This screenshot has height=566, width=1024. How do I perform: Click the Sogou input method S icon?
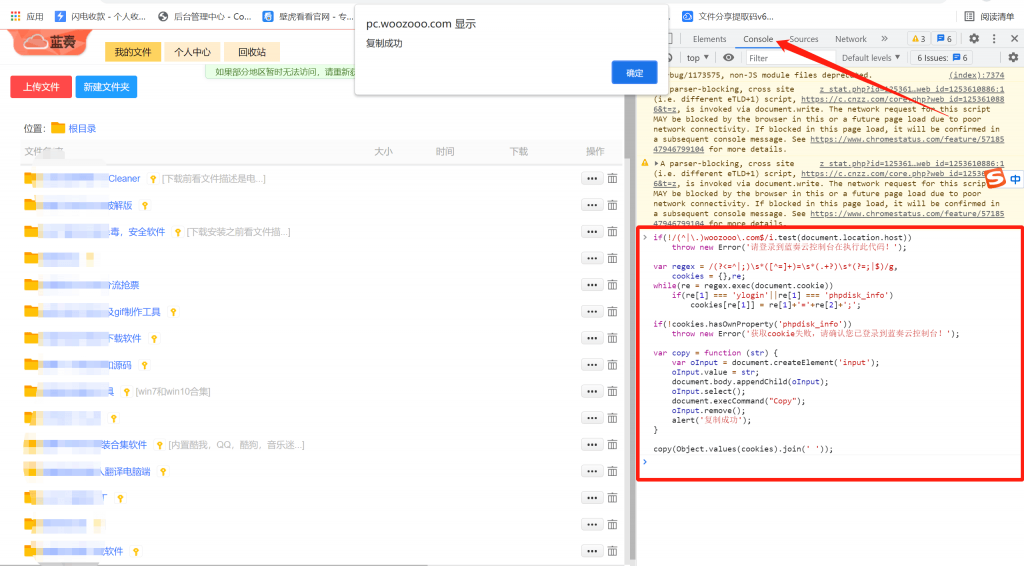996,179
